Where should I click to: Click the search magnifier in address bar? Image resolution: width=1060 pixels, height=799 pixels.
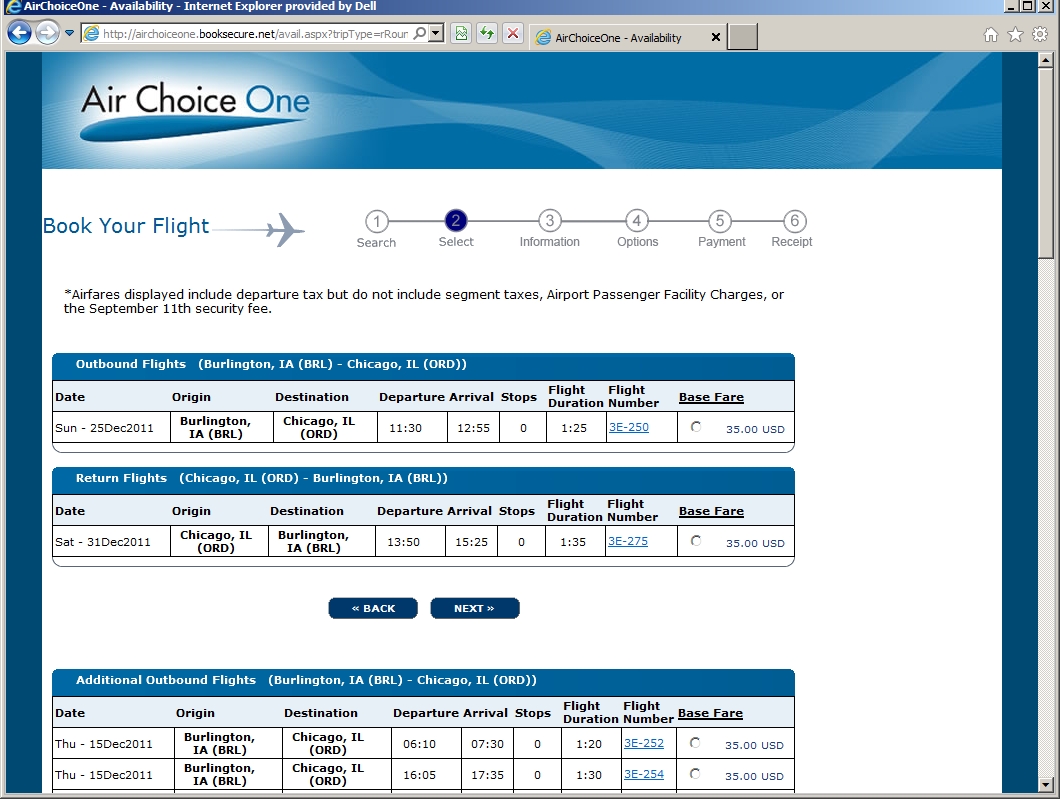click(420, 33)
